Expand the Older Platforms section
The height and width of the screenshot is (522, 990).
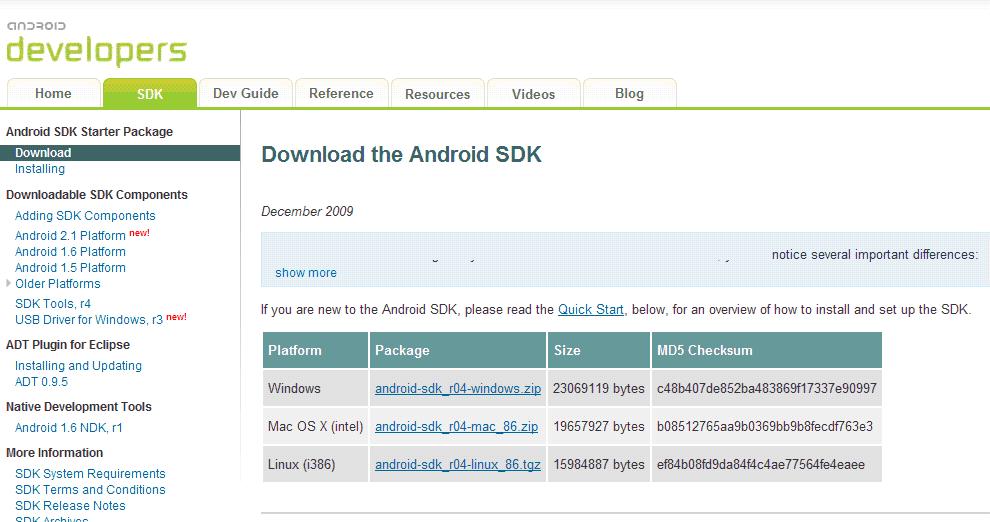tap(8, 283)
